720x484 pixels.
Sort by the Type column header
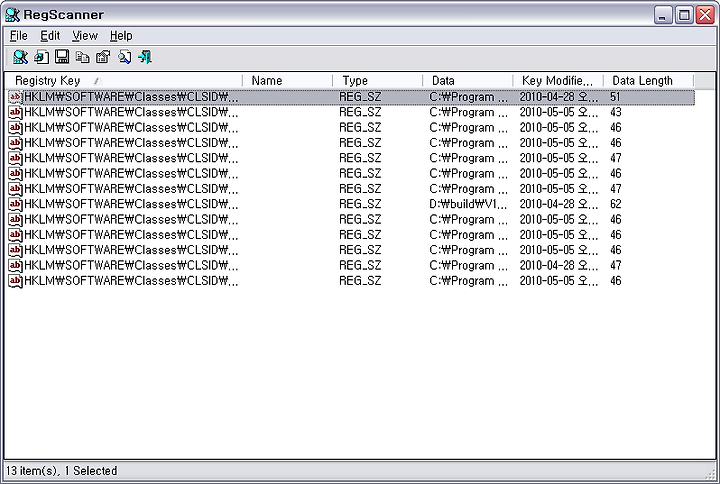(x=377, y=81)
